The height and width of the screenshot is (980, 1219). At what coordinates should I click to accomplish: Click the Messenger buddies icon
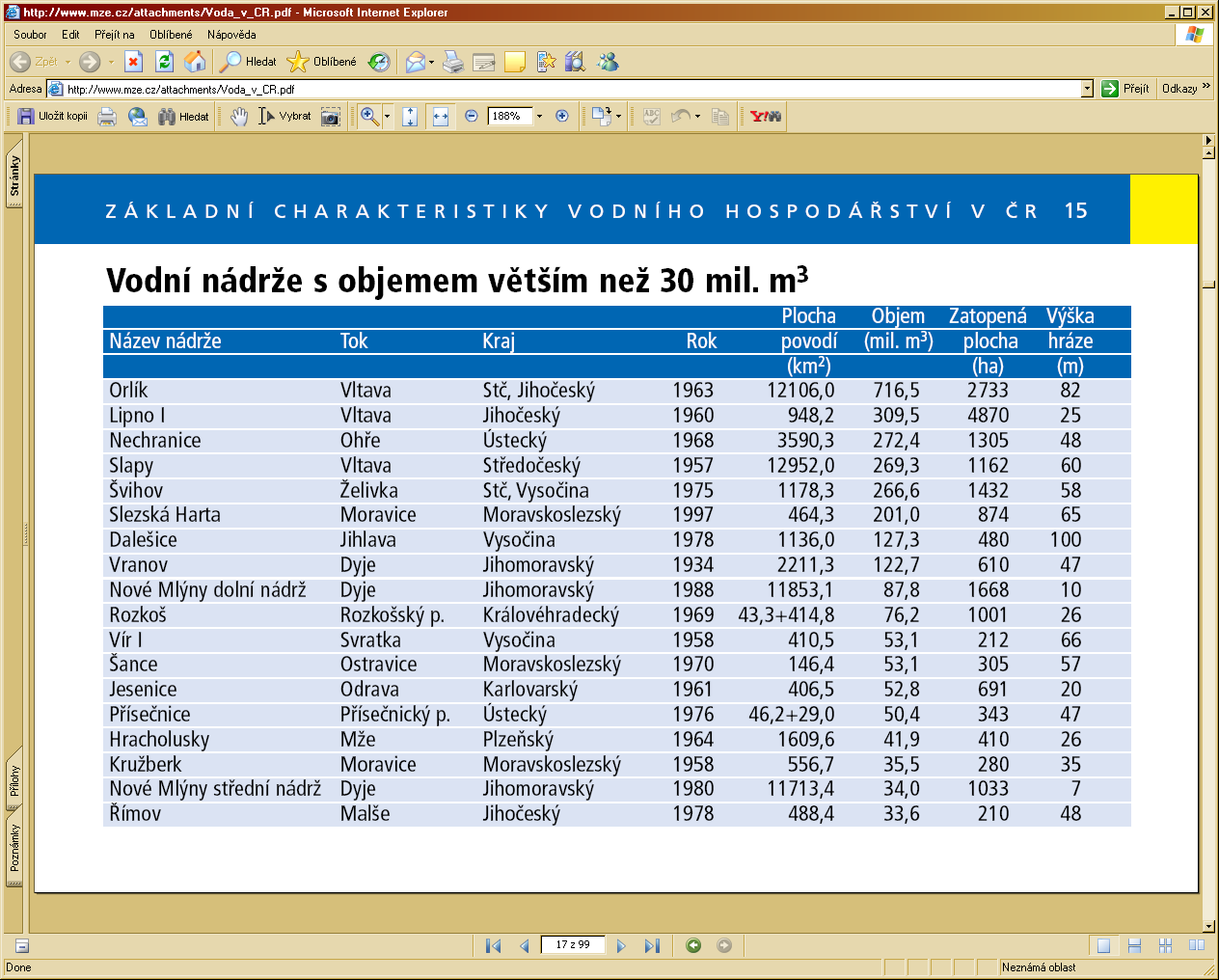click(608, 62)
